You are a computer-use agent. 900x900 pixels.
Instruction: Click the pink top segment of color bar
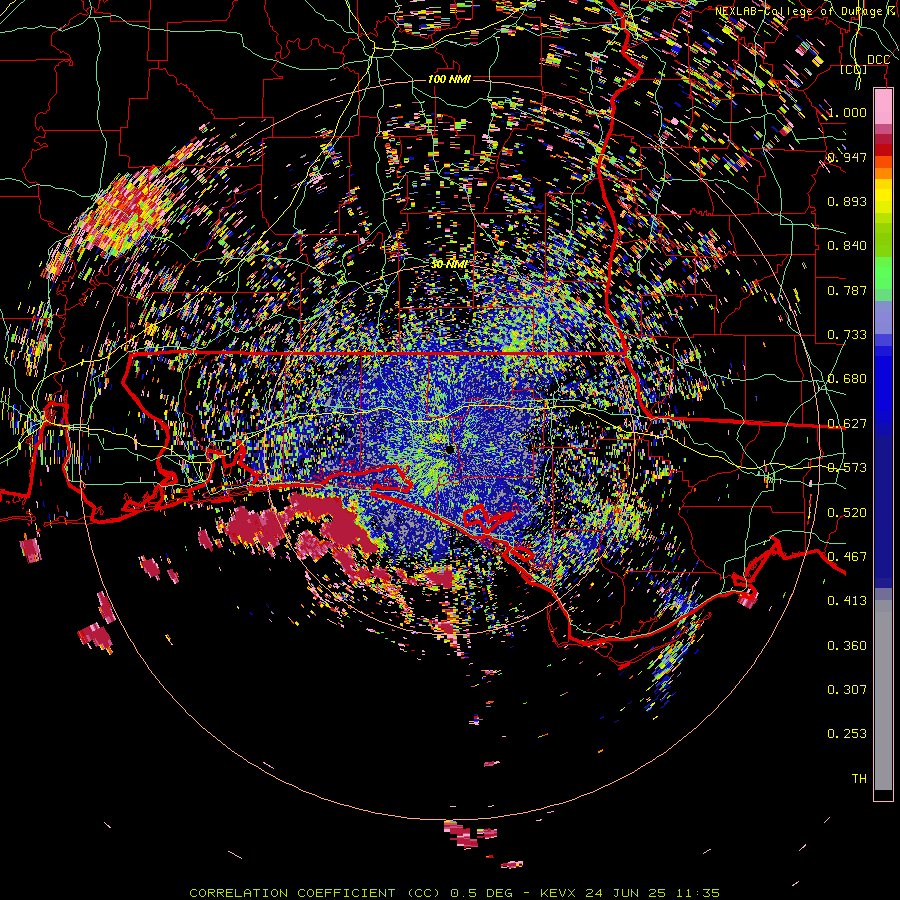[x=883, y=107]
